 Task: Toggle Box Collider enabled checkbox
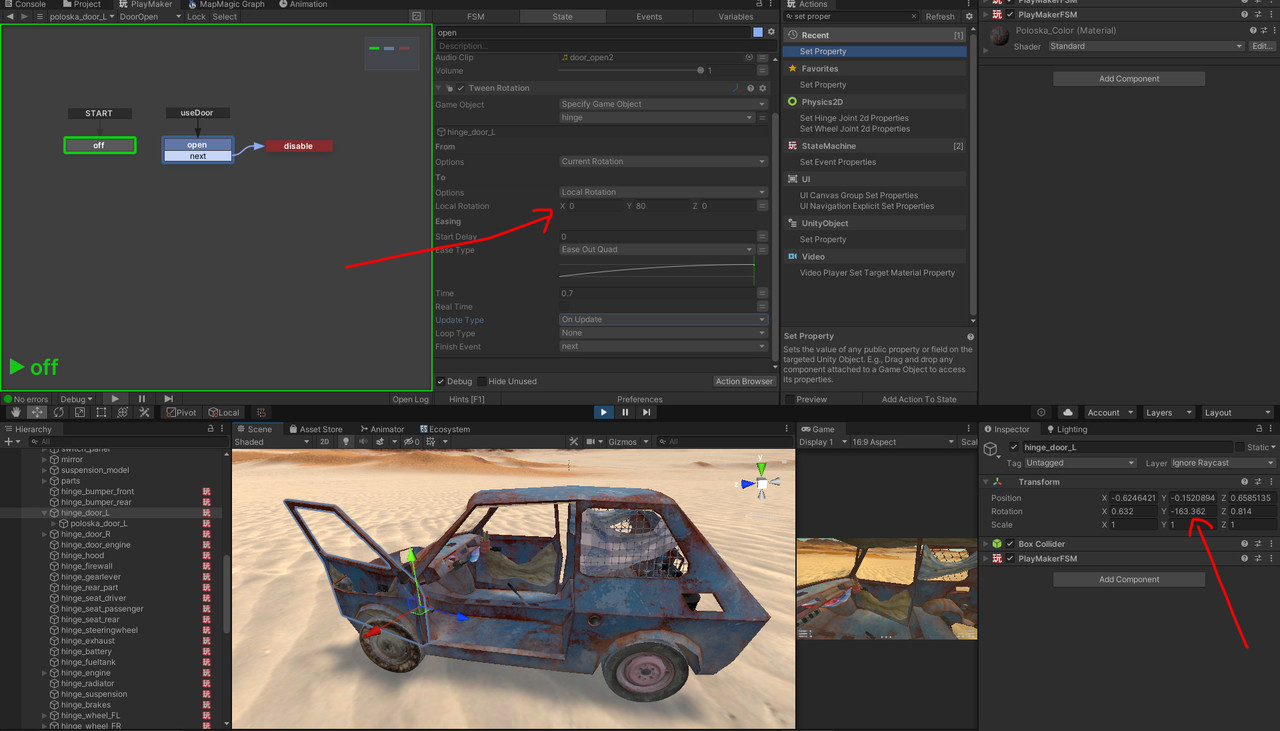(x=1010, y=544)
